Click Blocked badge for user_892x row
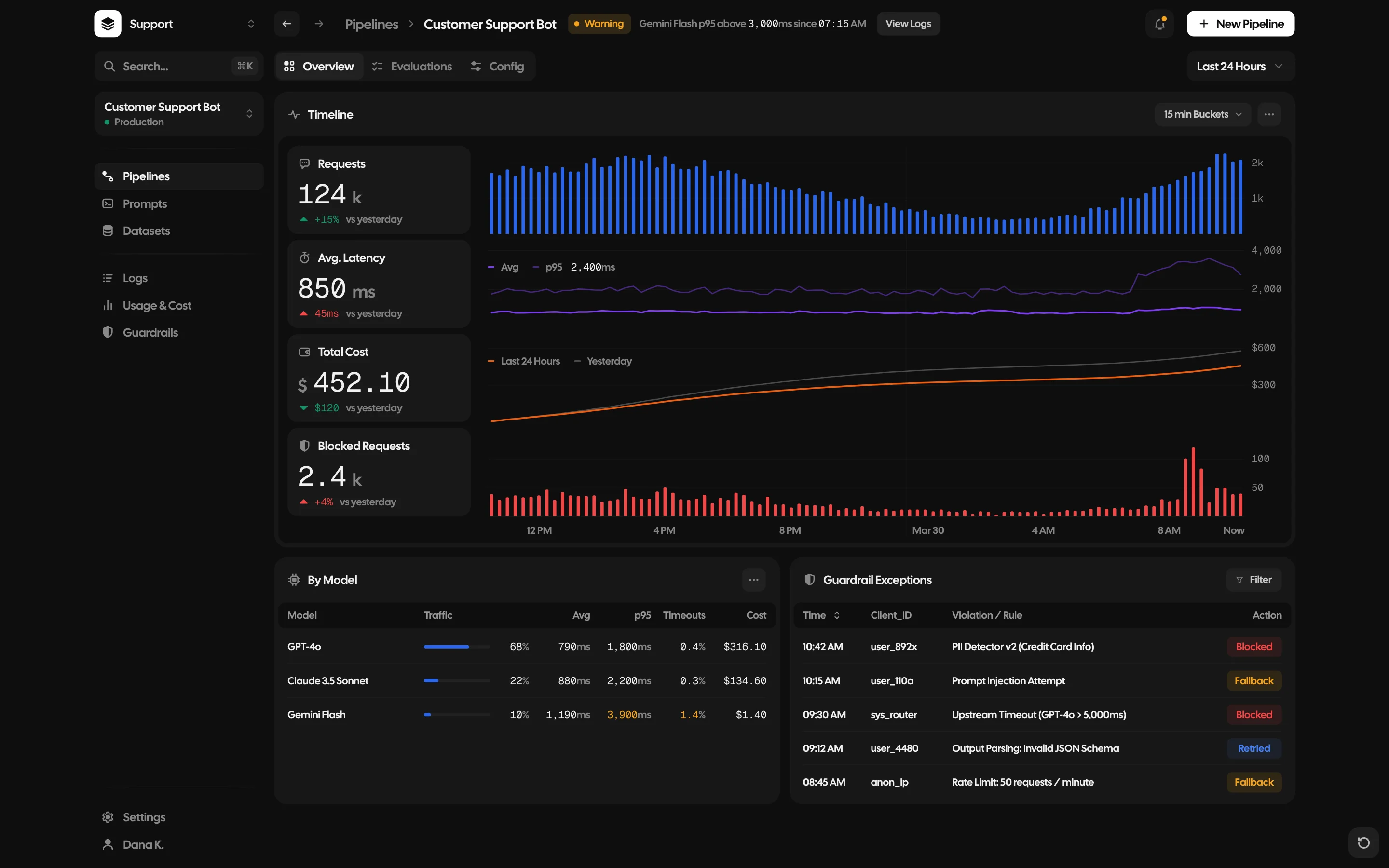1389x868 pixels. click(1254, 647)
